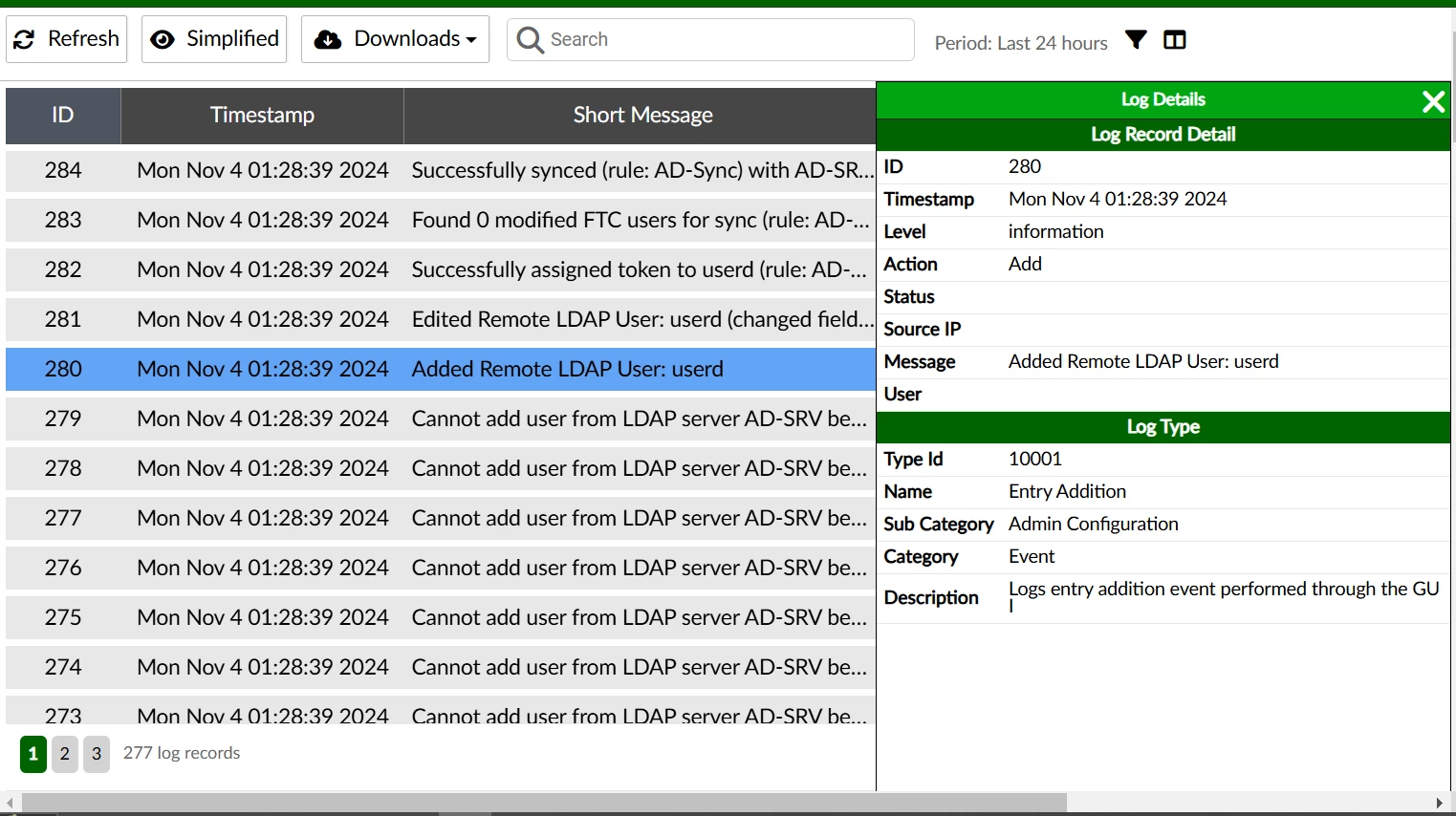Viewport: 1456px width, 816px height.
Task: Select log row 282 assigned token
Action: pos(441,269)
